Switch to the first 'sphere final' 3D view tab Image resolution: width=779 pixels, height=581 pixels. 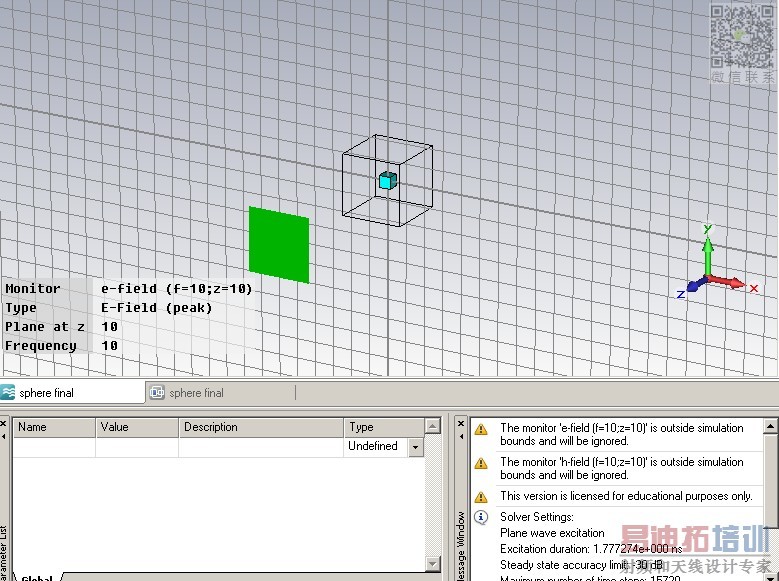click(72, 393)
